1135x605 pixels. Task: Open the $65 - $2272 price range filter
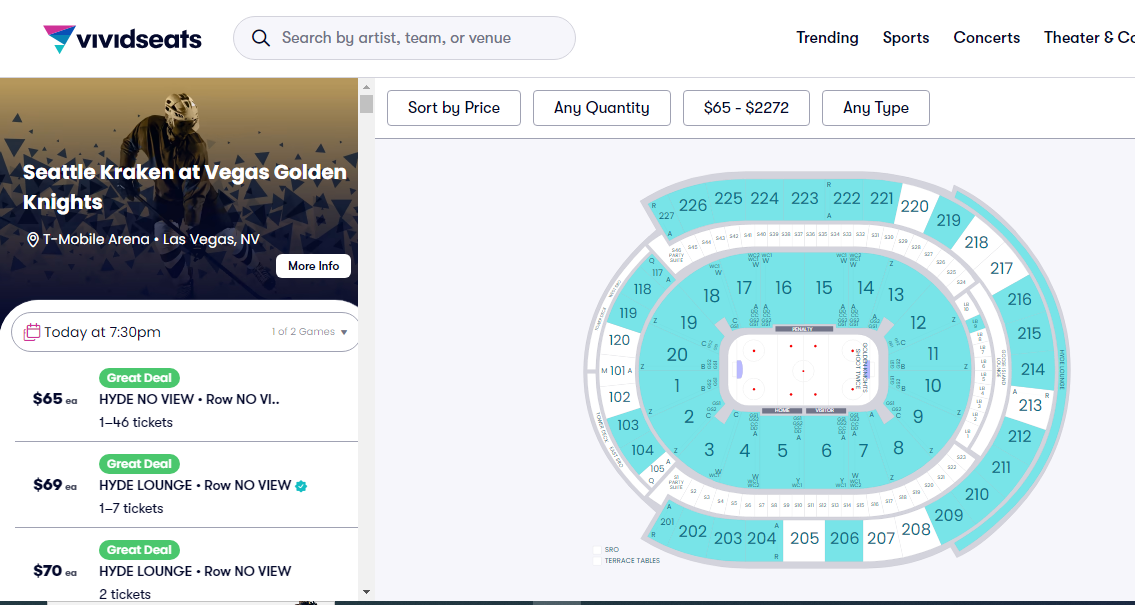pyautogui.click(x=745, y=108)
